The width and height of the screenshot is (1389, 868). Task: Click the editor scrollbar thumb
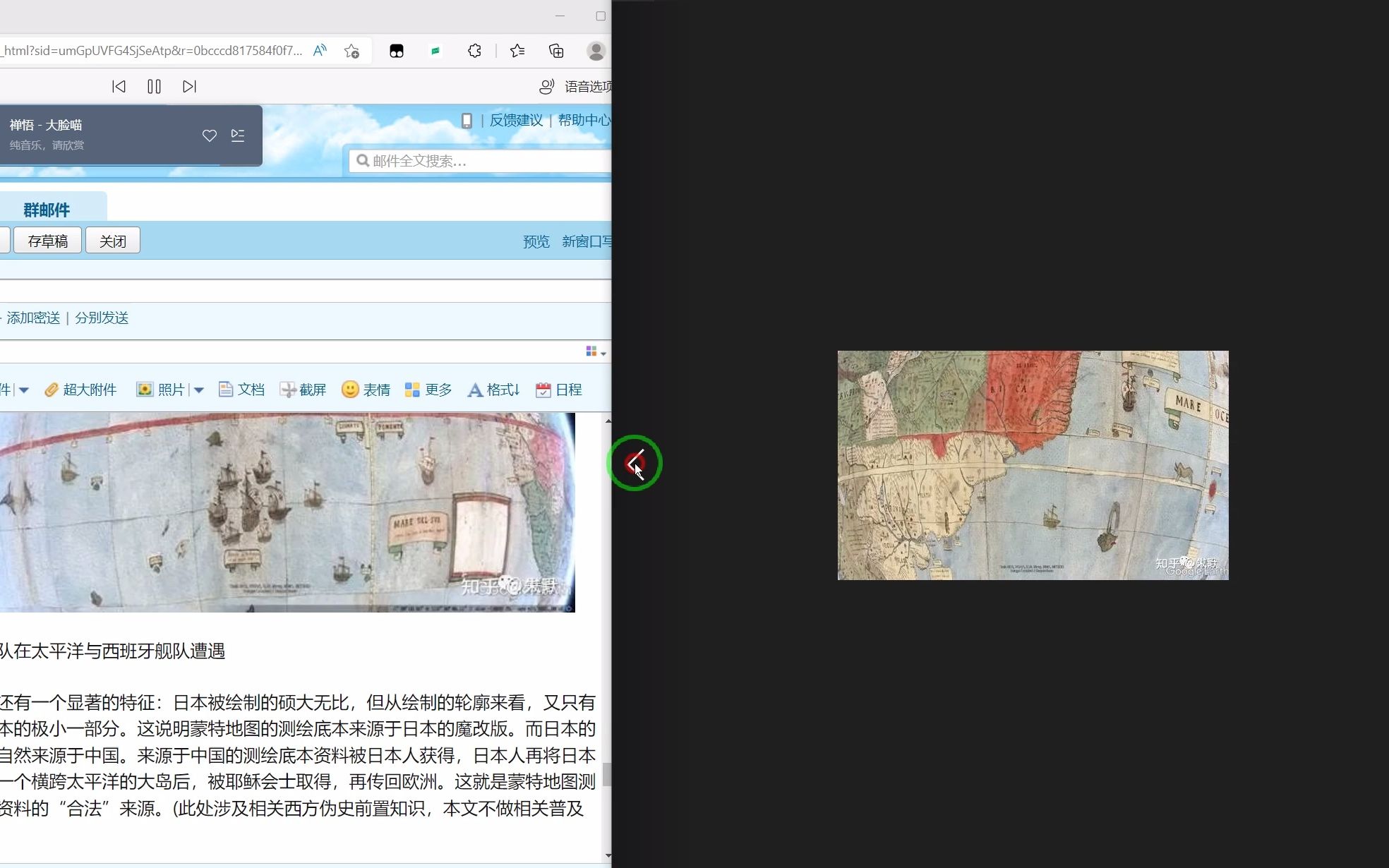[x=608, y=775]
